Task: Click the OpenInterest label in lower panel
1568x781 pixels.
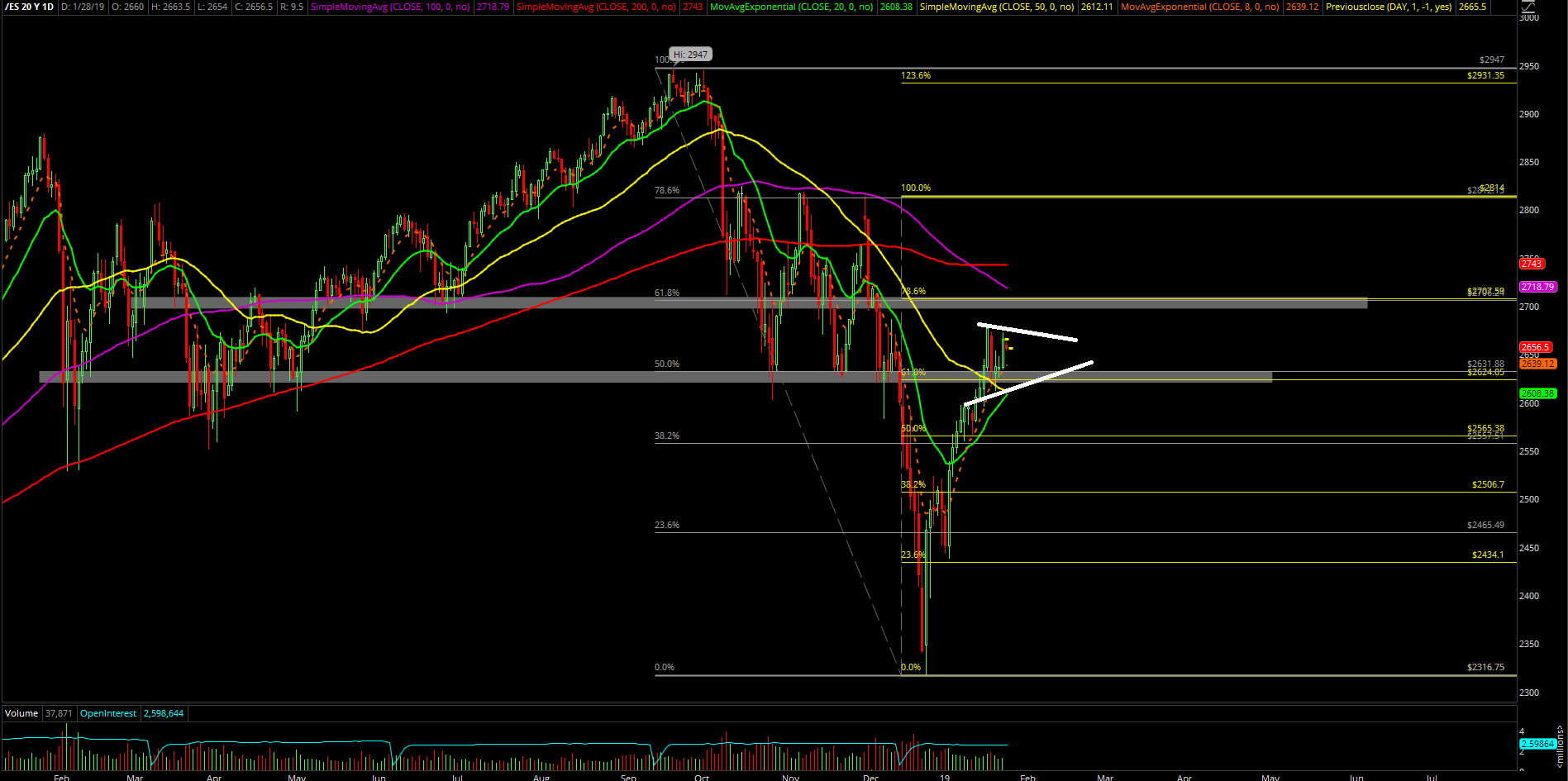Action: pyautogui.click(x=108, y=713)
